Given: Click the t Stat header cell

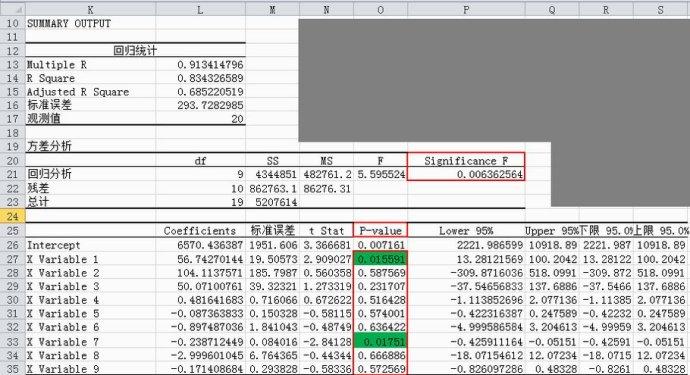Looking at the screenshot, I should [327, 231].
